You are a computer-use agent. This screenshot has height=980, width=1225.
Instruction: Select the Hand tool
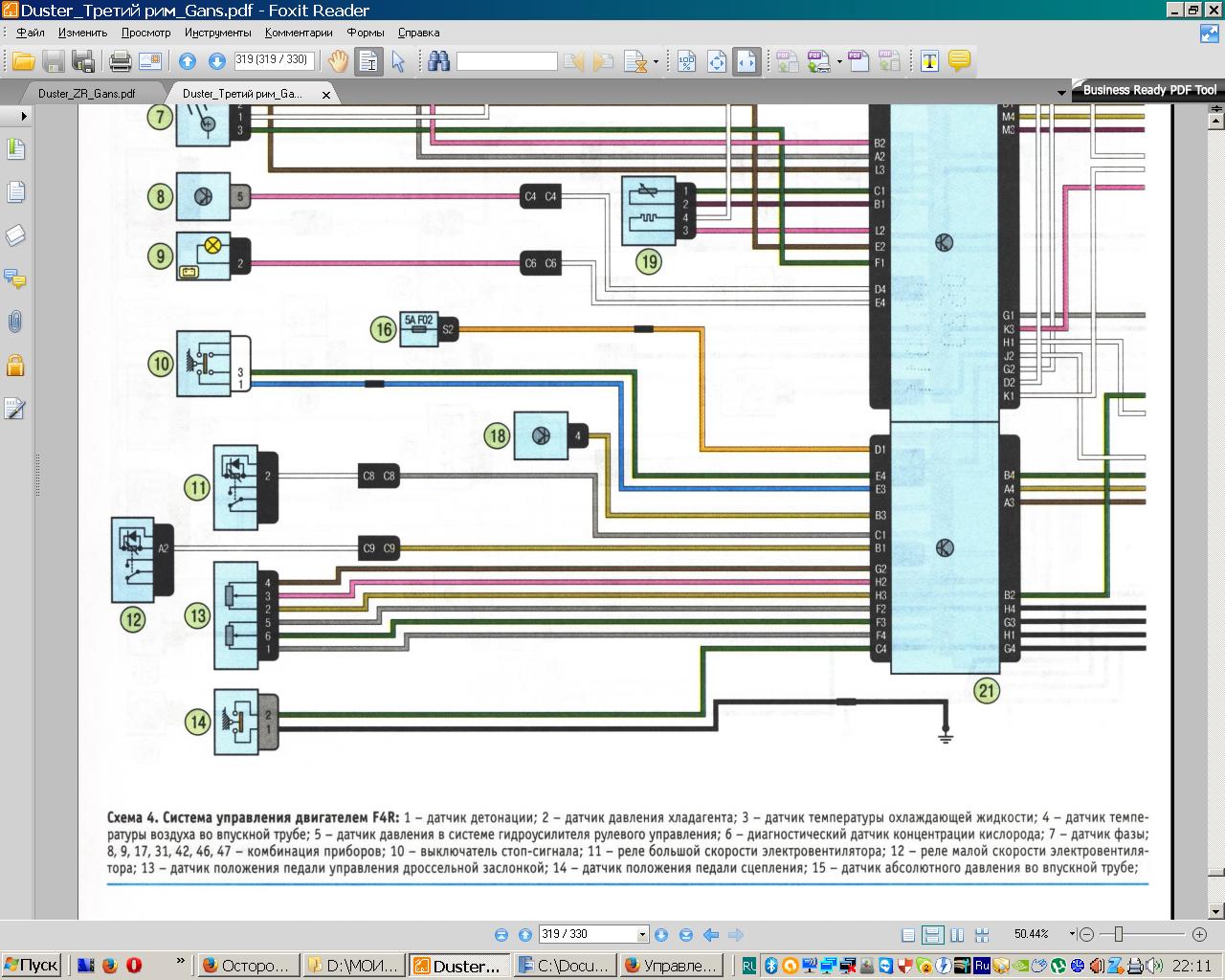click(338, 62)
